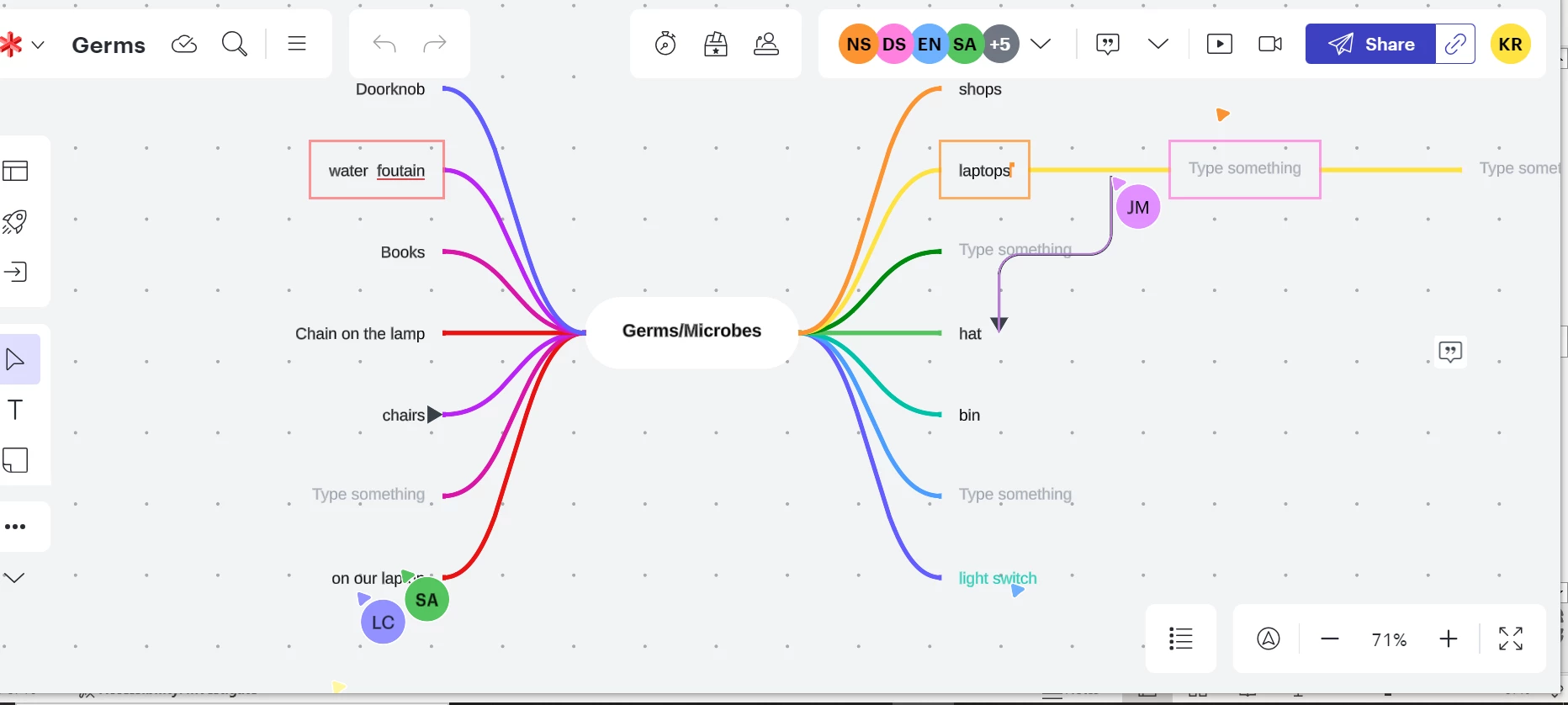Select Chain on the lamp branch
The image size is (1568, 705).
coord(360,334)
